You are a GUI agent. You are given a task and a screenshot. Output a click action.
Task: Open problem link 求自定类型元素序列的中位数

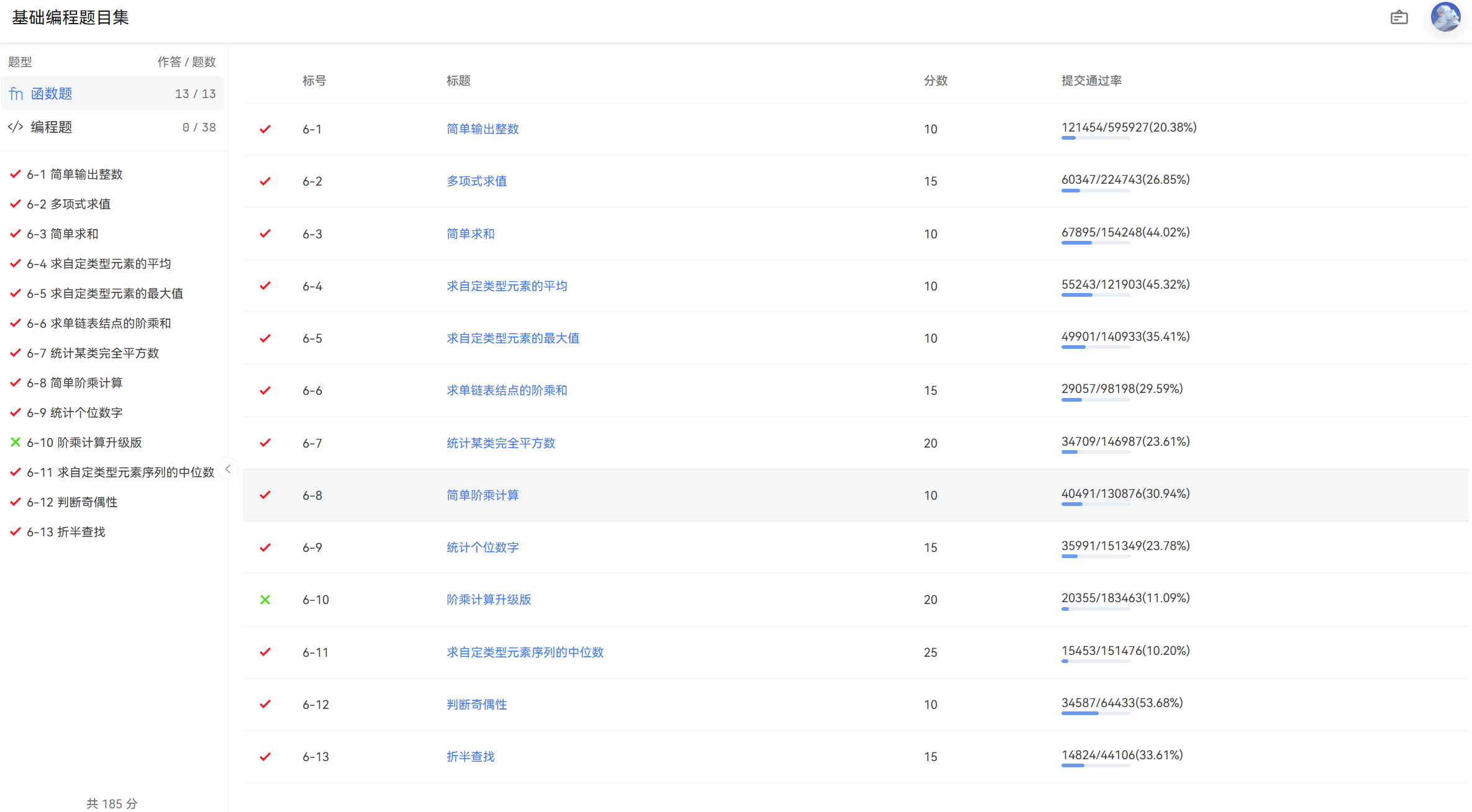coord(525,652)
